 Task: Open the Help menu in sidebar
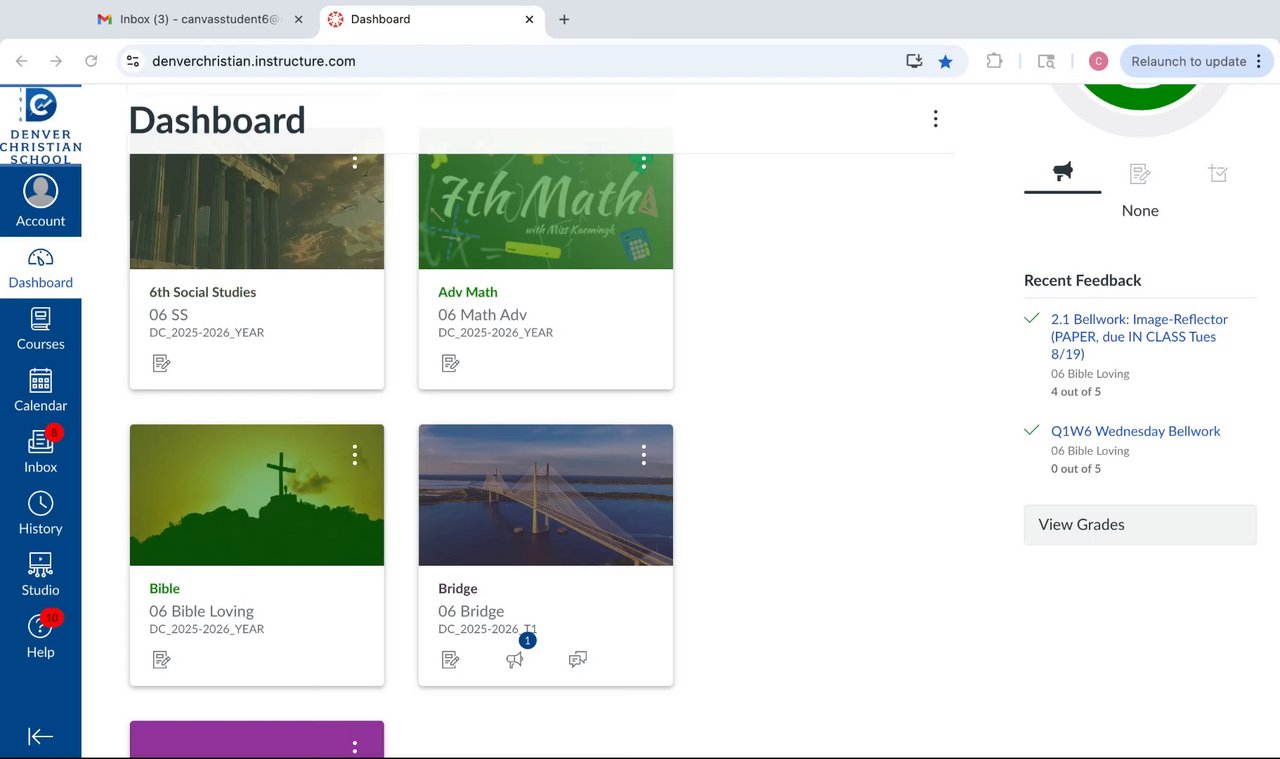point(40,637)
